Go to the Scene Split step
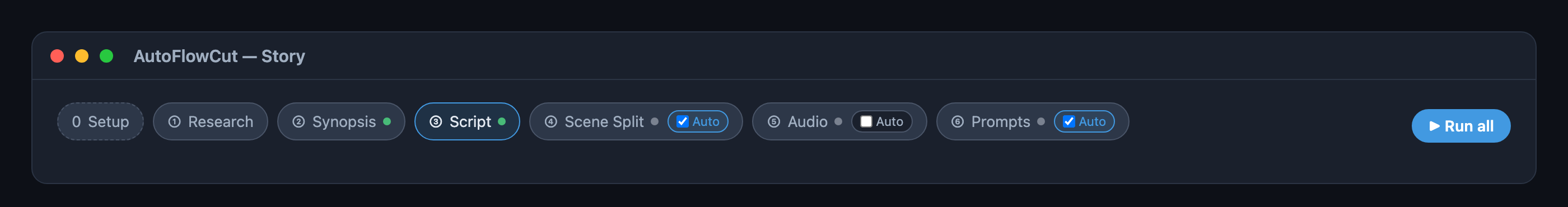The image size is (1568, 207). coord(604,122)
